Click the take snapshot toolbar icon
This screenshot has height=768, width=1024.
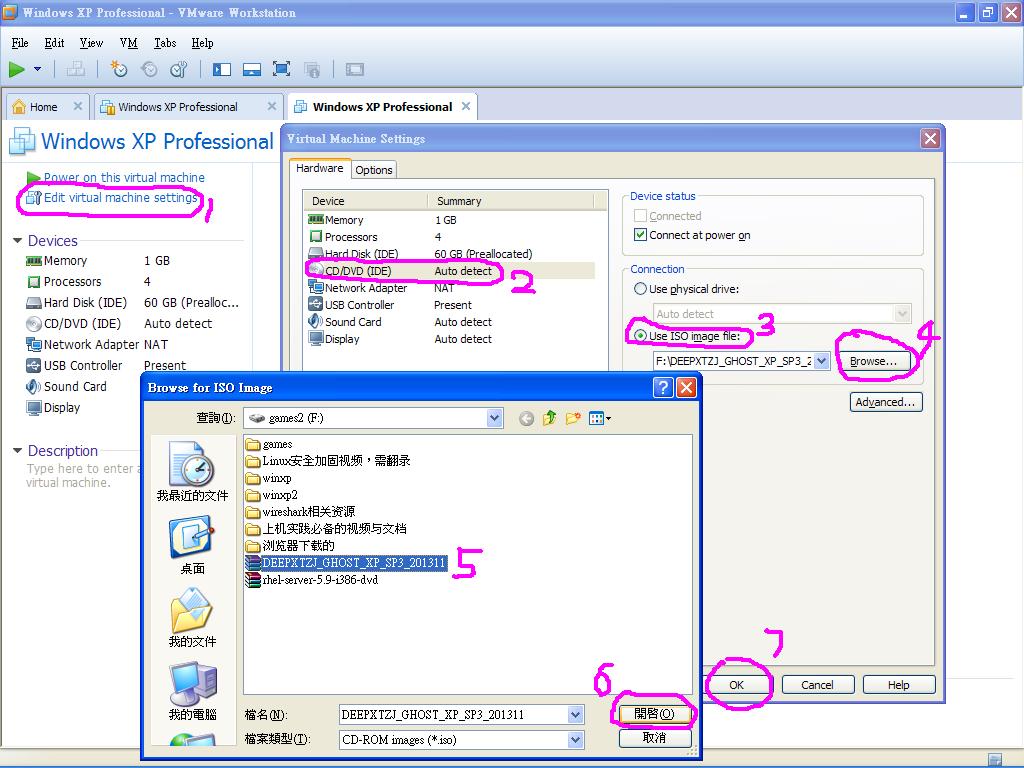pyautogui.click(x=119, y=69)
